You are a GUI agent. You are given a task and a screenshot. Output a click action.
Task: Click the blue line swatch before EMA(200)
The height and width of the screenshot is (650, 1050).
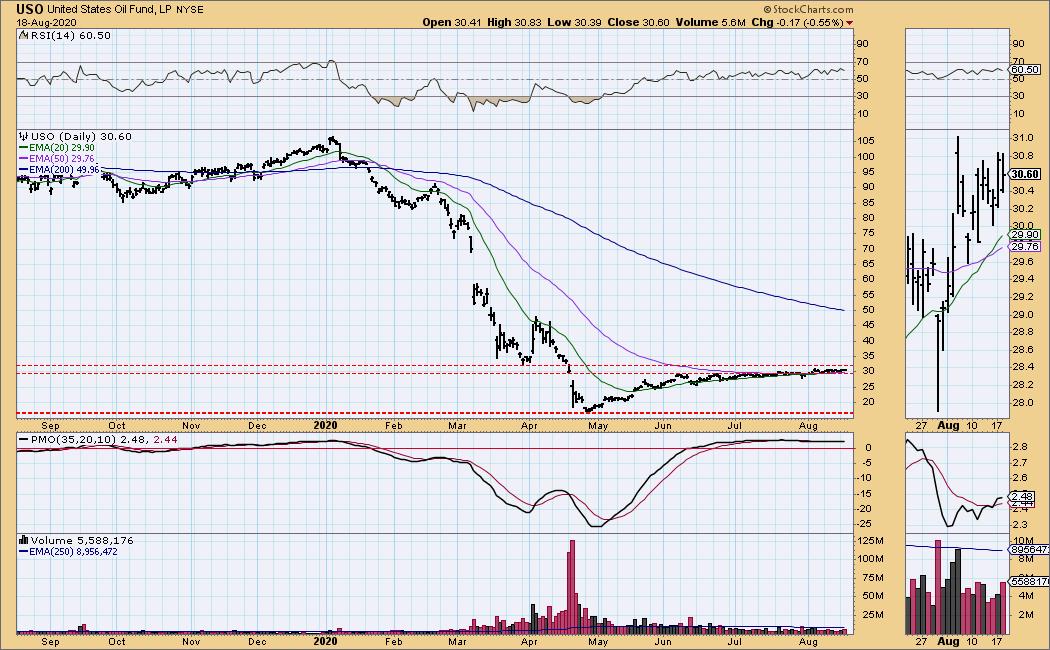click(23, 170)
